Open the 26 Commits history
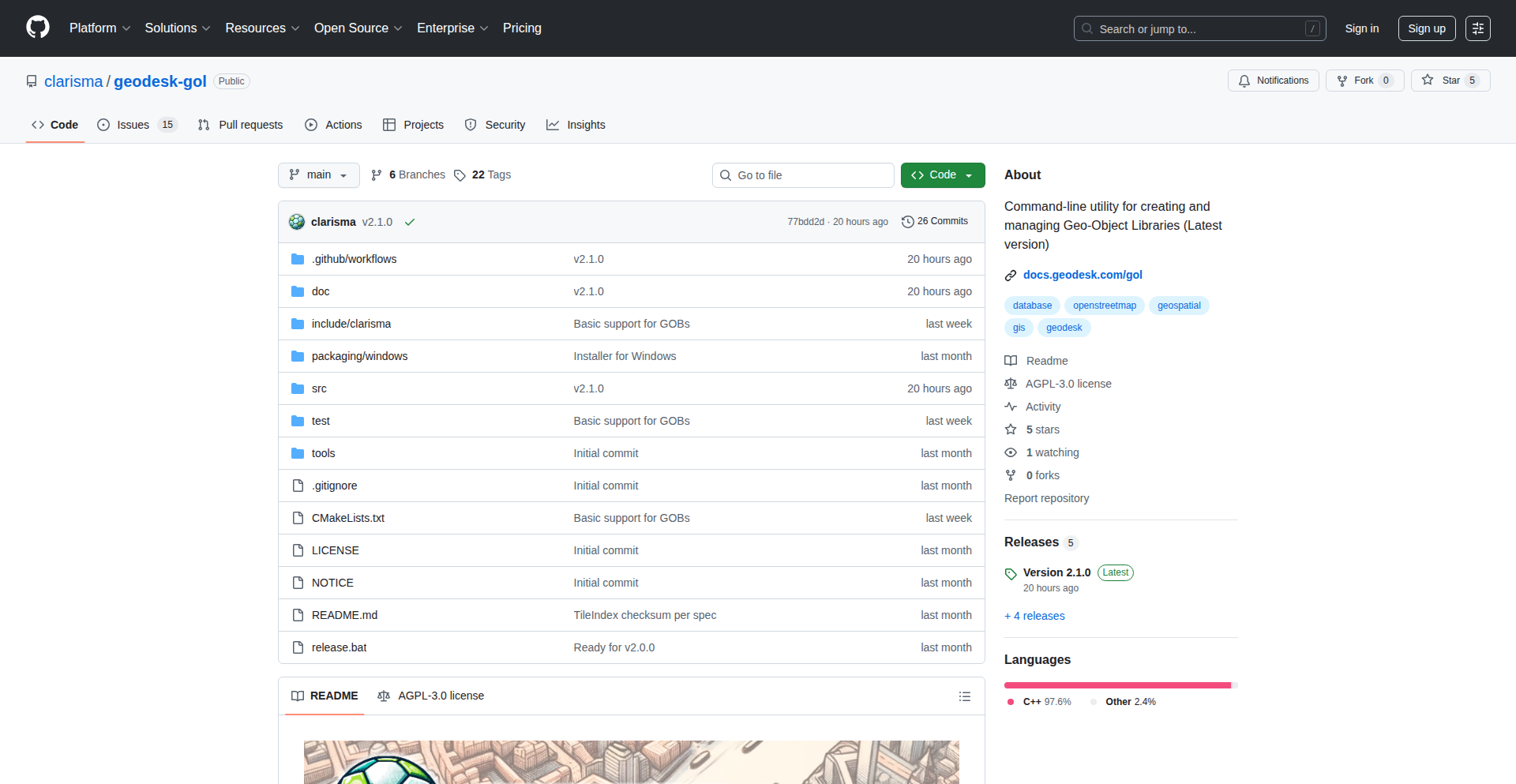This screenshot has width=1516, height=784. coord(935,222)
